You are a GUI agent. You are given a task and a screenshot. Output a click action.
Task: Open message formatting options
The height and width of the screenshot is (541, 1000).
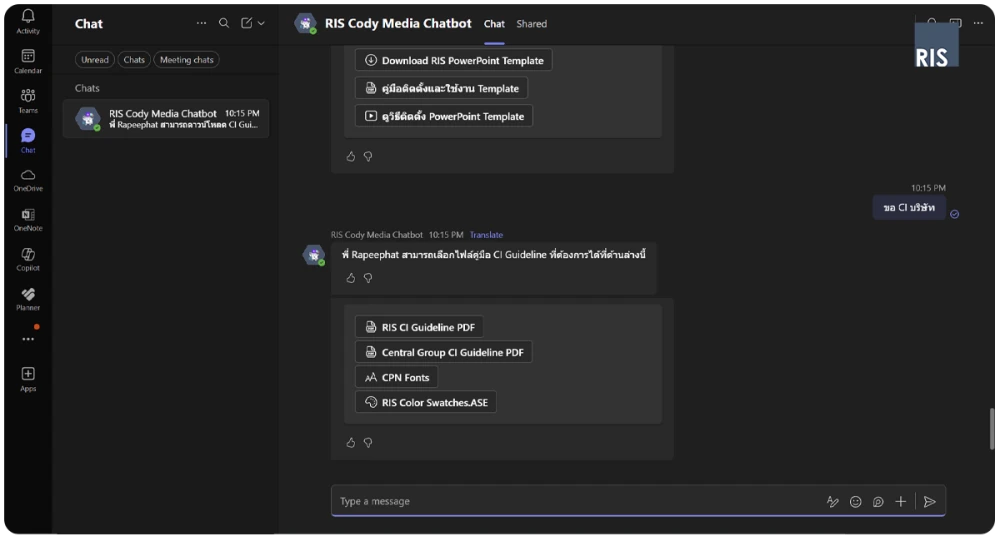click(832, 501)
